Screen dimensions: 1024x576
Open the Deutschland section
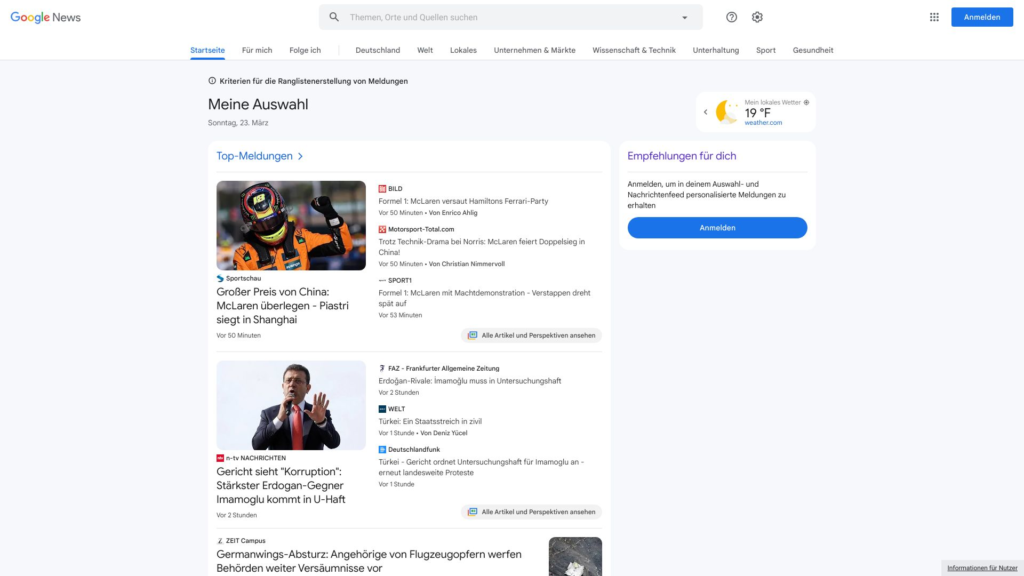click(377, 50)
